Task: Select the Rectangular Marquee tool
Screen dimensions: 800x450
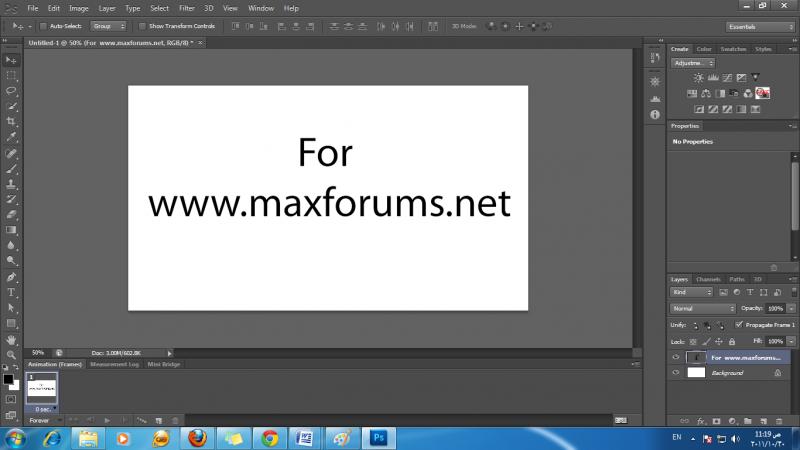Action: (x=11, y=76)
